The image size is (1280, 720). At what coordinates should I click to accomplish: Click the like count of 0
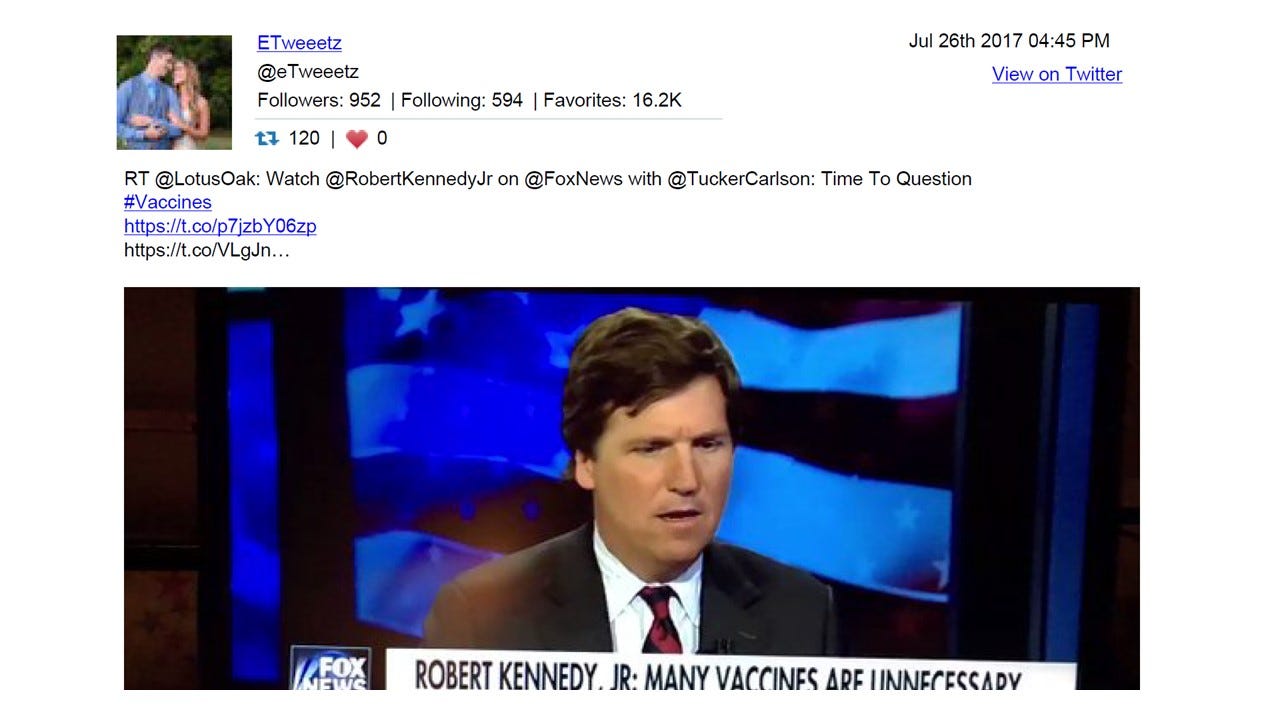pyautogui.click(x=382, y=138)
